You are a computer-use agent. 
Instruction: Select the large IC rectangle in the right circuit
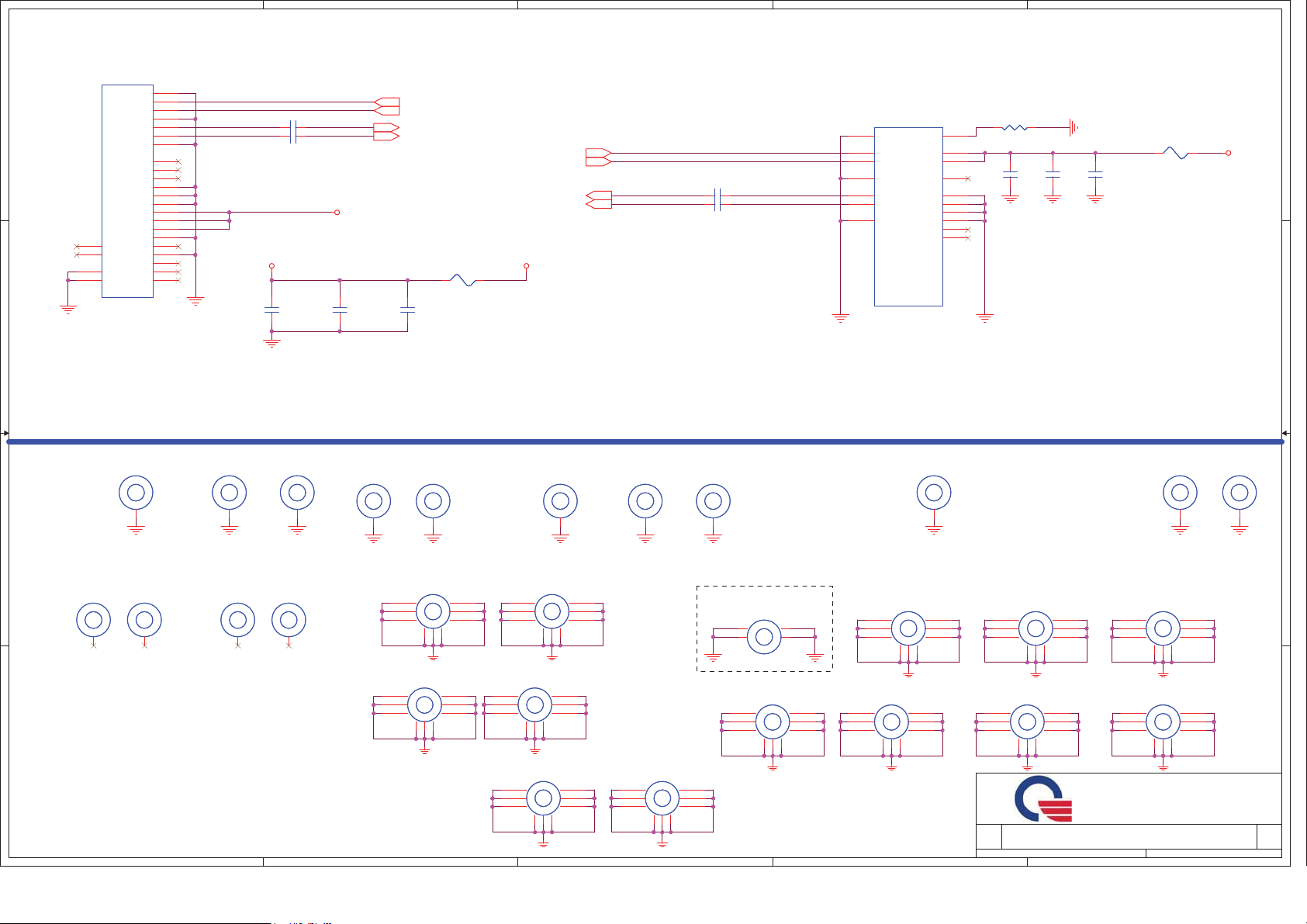pyautogui.click(x=908, y=216)
